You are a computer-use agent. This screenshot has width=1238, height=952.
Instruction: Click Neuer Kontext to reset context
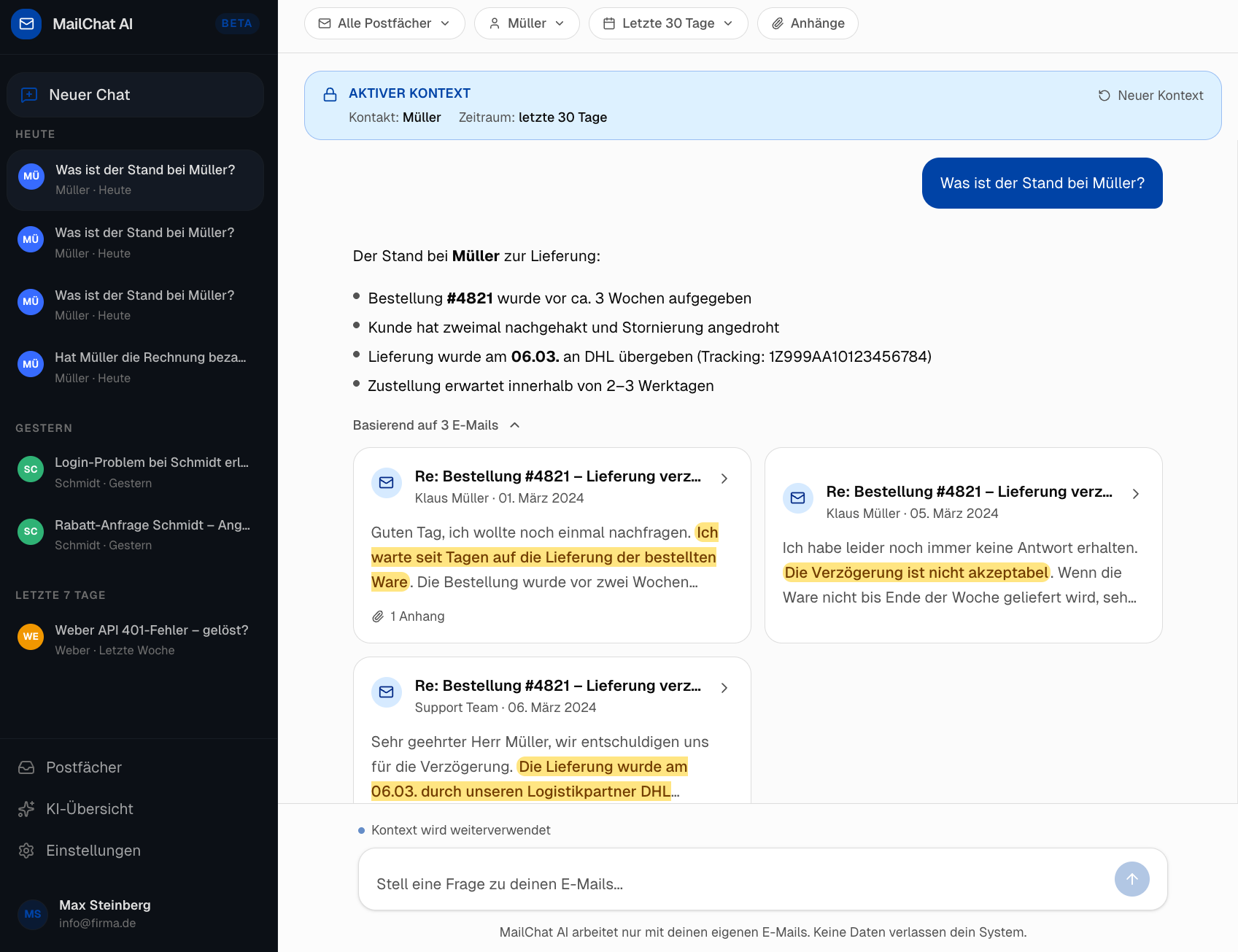[x=1150, y=96]
